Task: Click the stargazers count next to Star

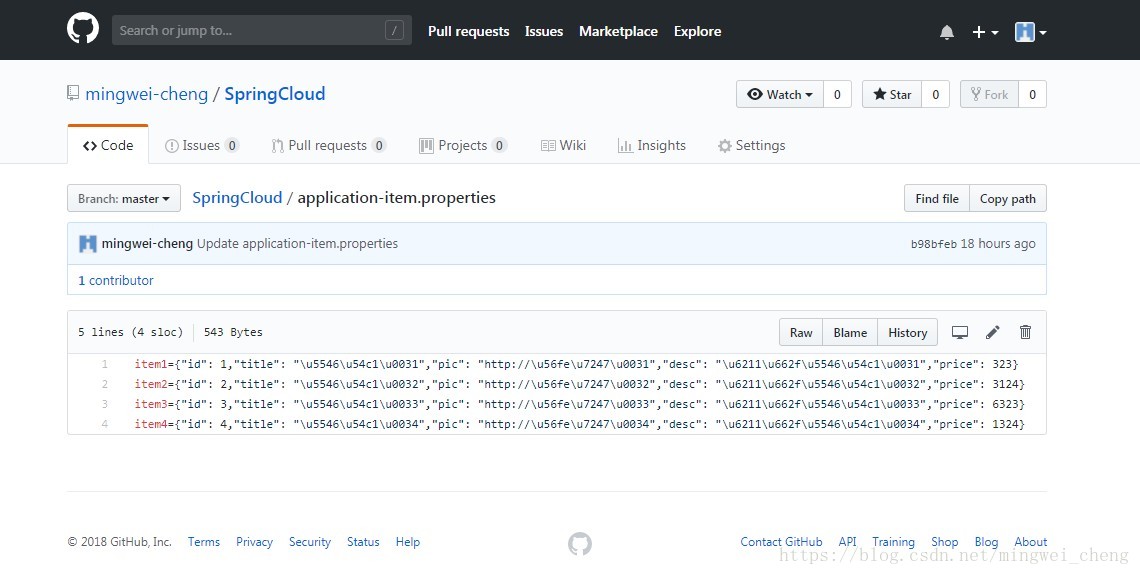Action: point(936,95)
